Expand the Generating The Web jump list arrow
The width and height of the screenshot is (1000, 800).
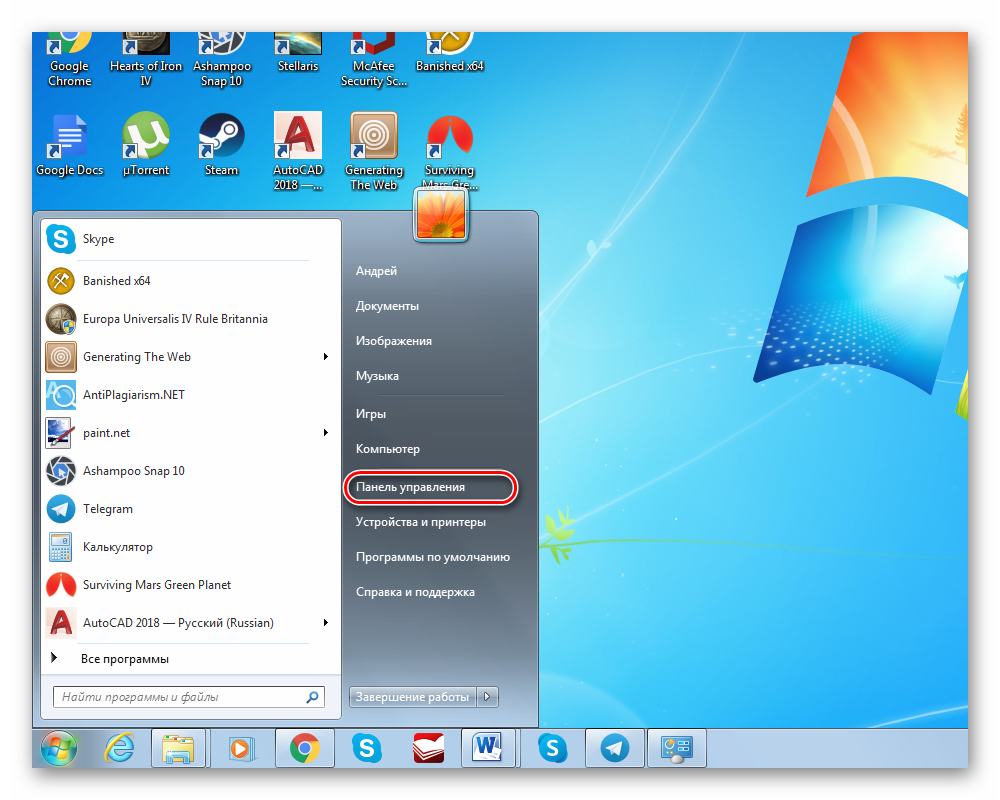pos(326,357)
